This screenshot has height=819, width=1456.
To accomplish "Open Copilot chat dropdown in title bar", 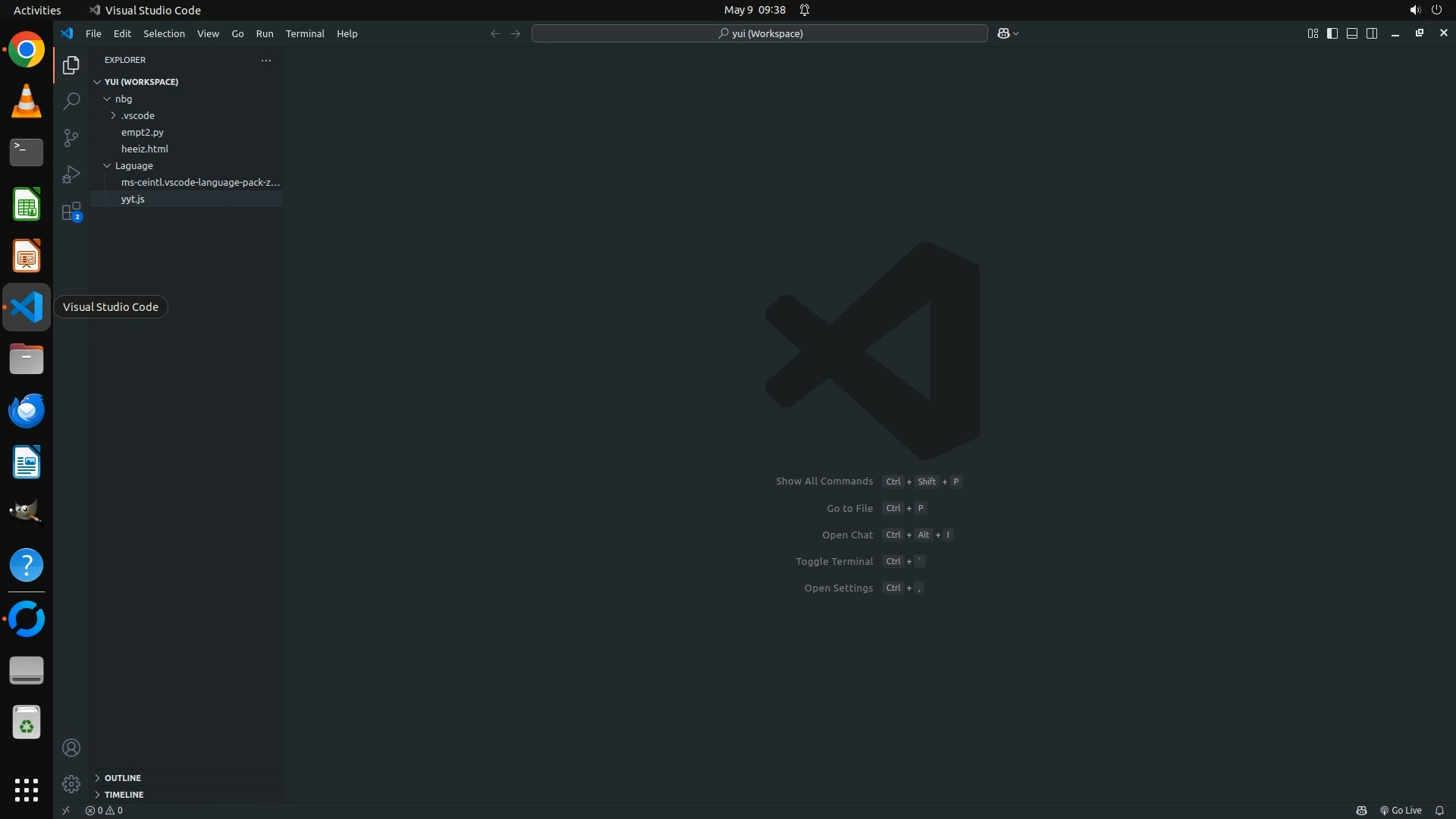I will tap(1015, 33).
